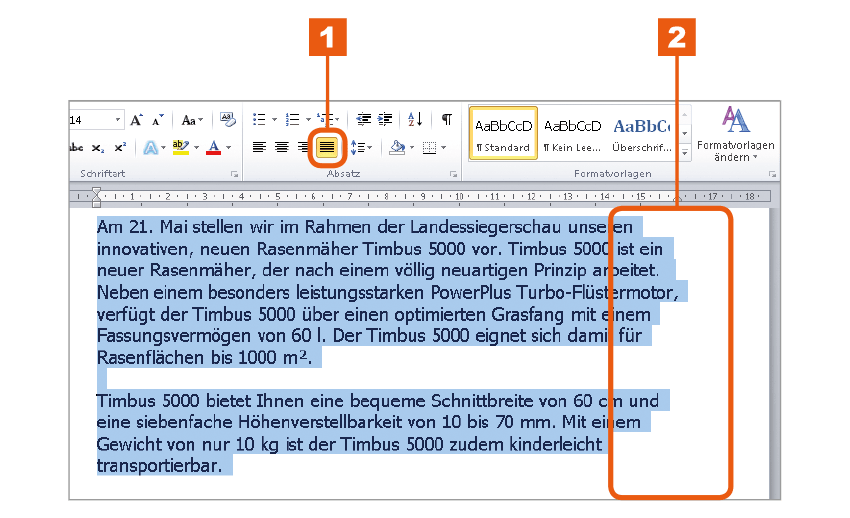Select the Standard style

504,133
